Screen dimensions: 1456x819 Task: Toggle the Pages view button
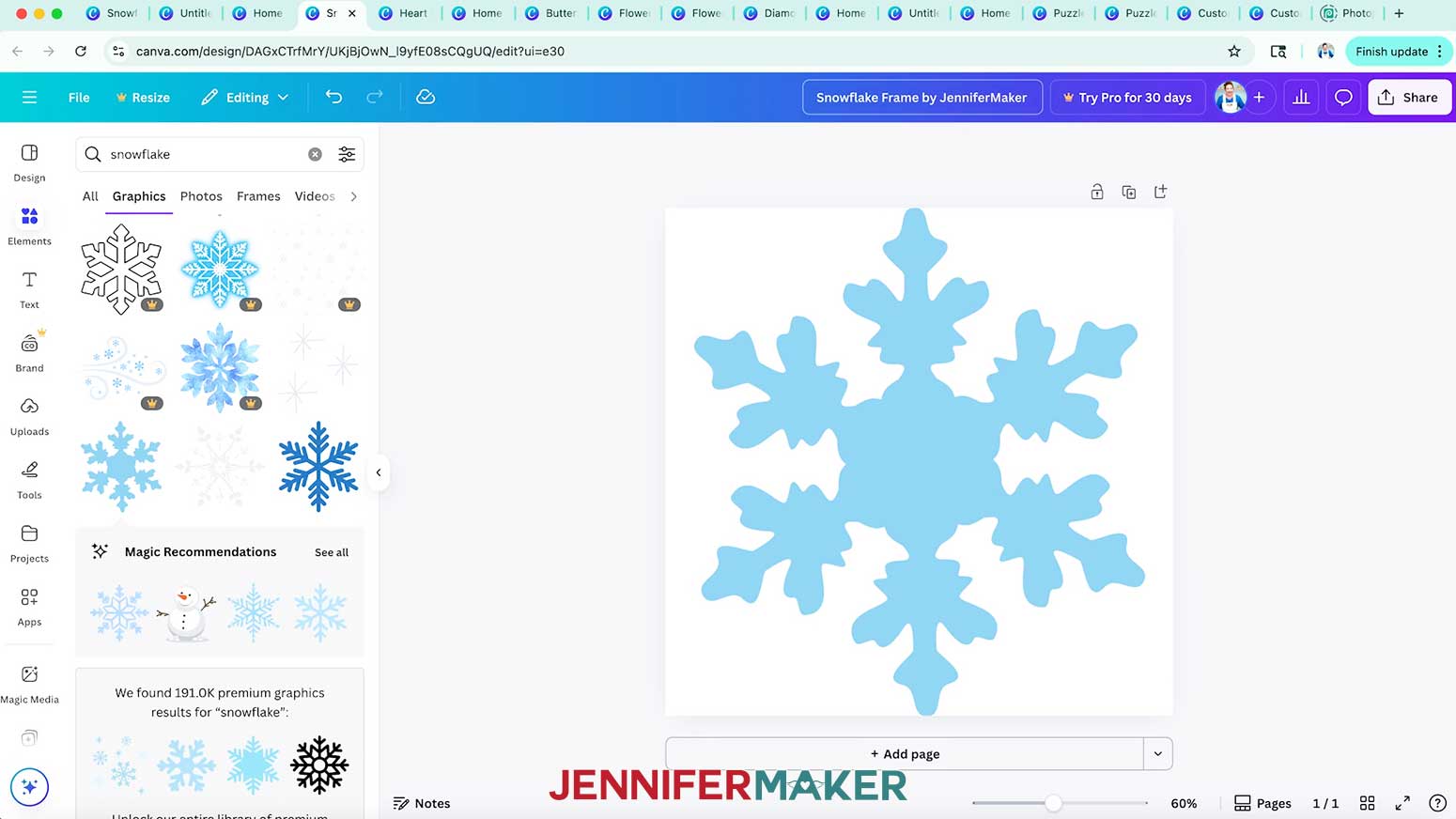click(x=1262, y=803)
